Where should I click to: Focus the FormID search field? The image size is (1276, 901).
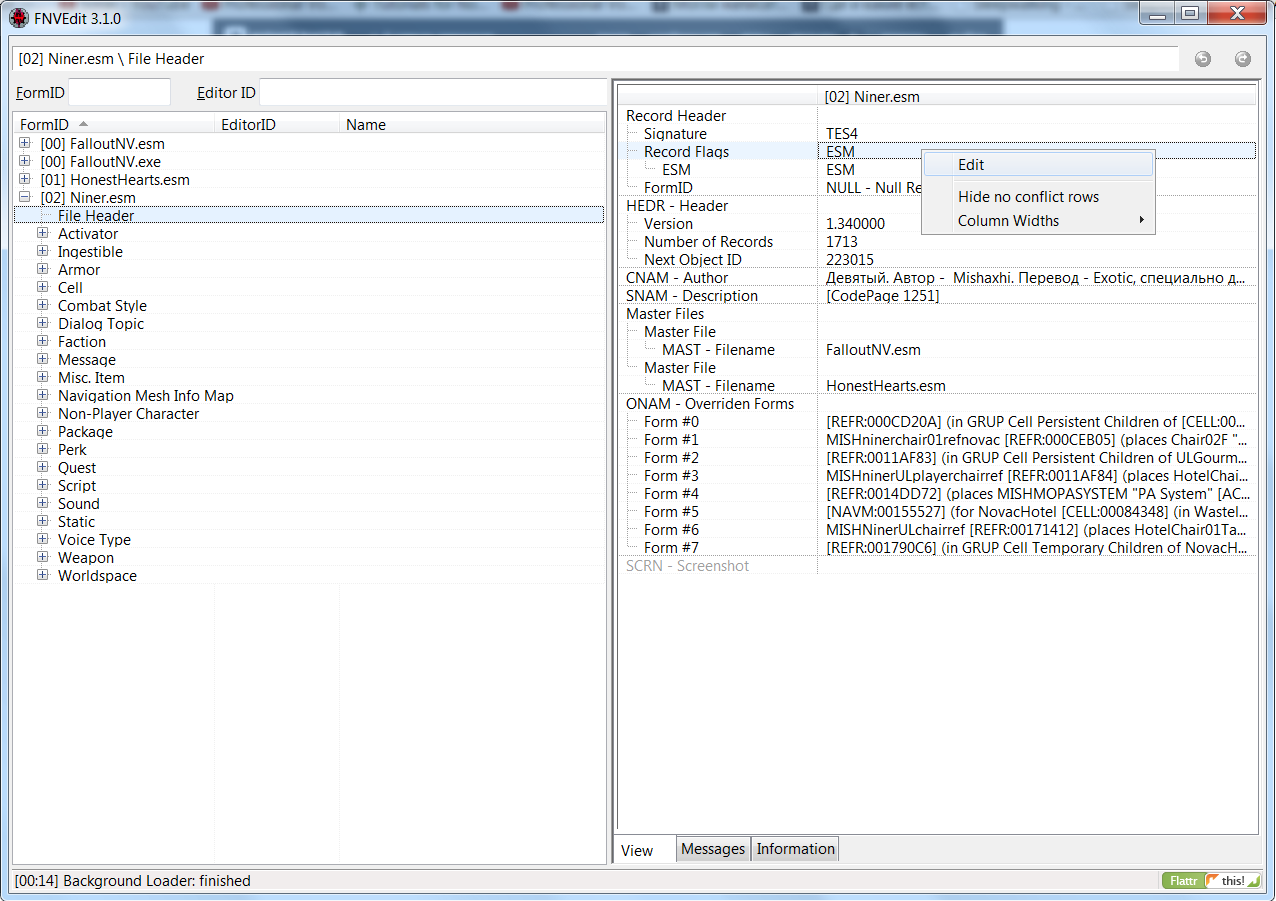tap(120, 93)
